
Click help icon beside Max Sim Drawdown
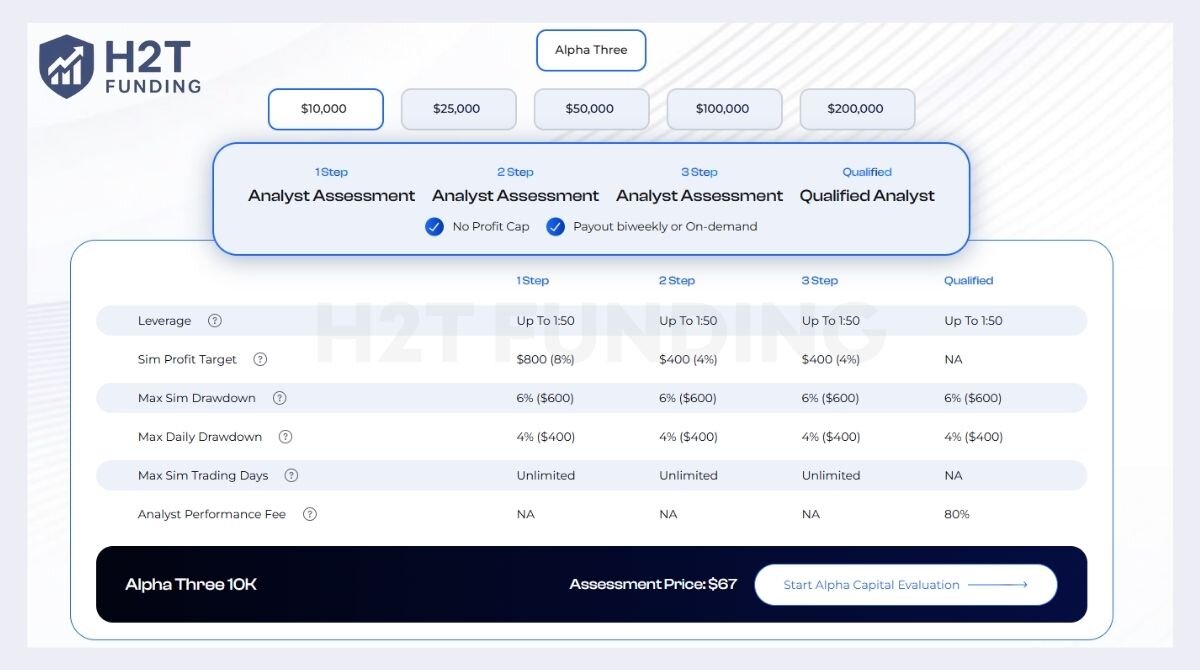pyautogui.click(x=279, y=398)
